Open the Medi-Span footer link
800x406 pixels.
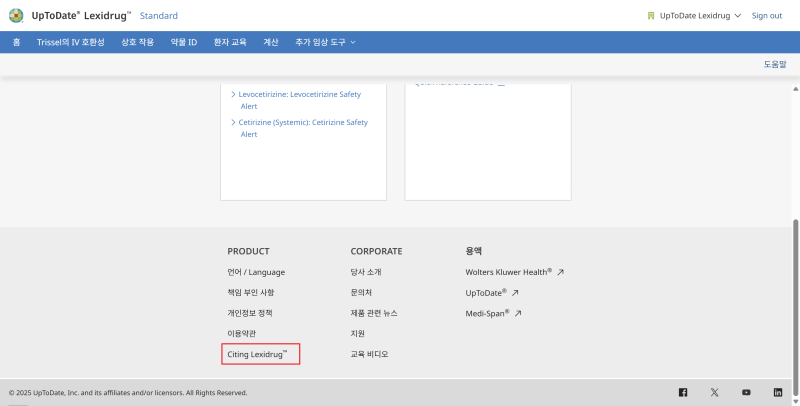[x=487, y=313]
